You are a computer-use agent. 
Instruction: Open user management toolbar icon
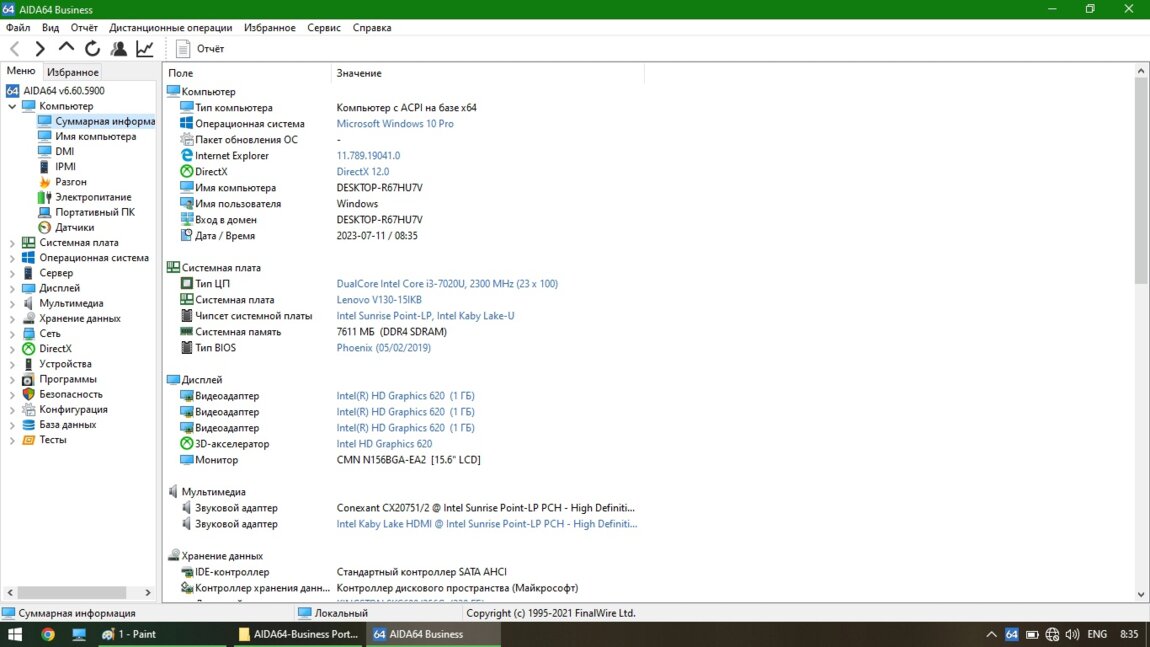(x=119, y=48)
